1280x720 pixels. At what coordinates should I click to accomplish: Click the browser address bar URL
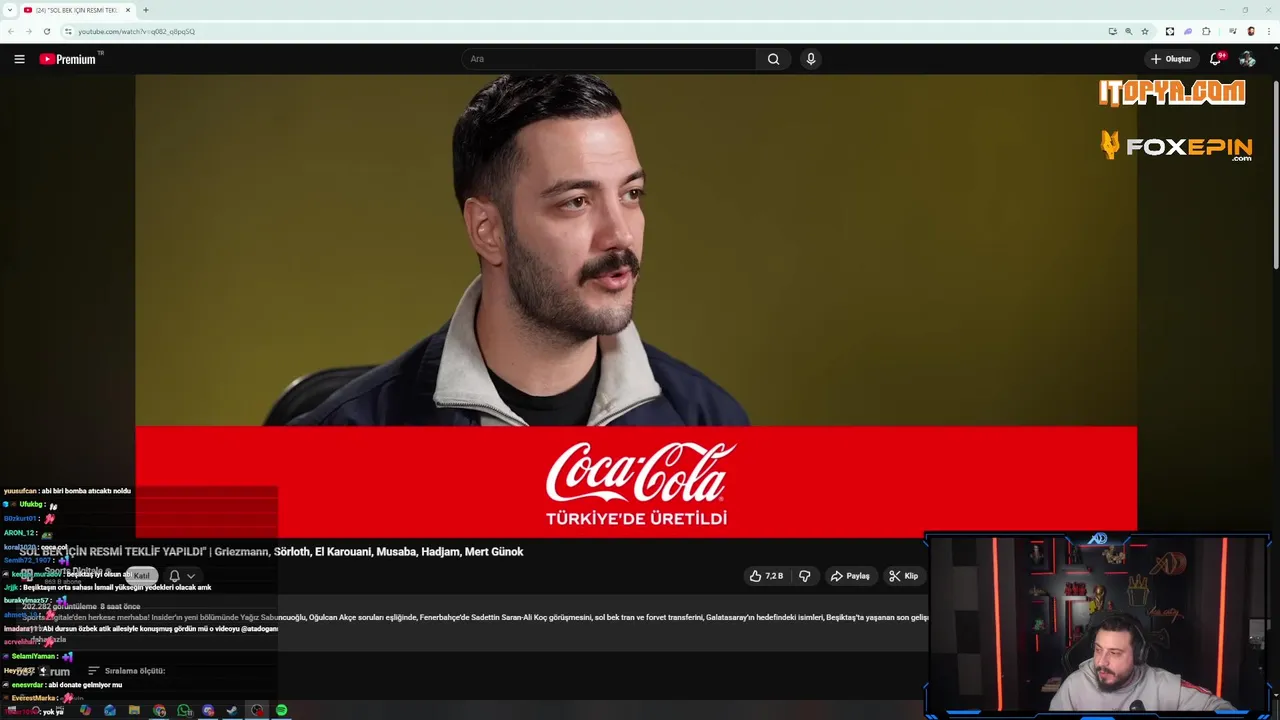pos(137,31)
